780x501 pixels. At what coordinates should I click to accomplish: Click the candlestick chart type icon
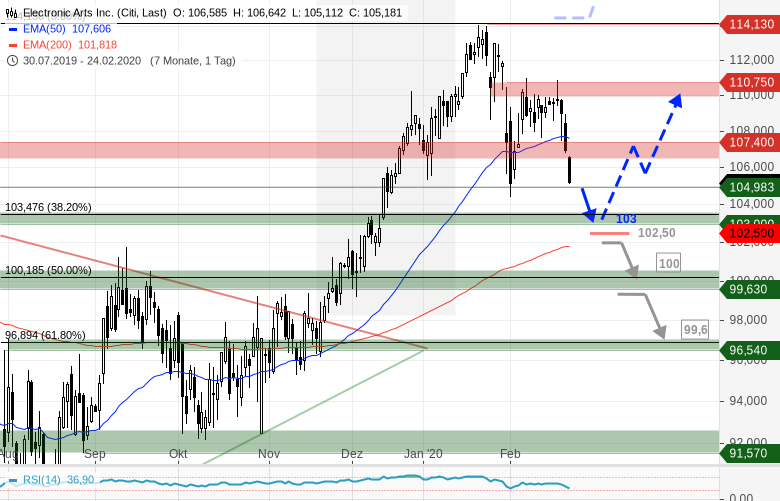coord(12,13)
